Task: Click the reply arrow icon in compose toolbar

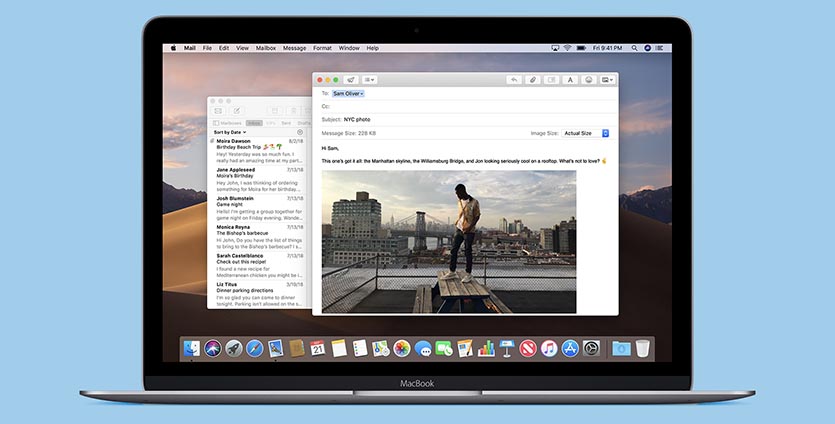Action: pyautogui.click(x=514, y=79)
